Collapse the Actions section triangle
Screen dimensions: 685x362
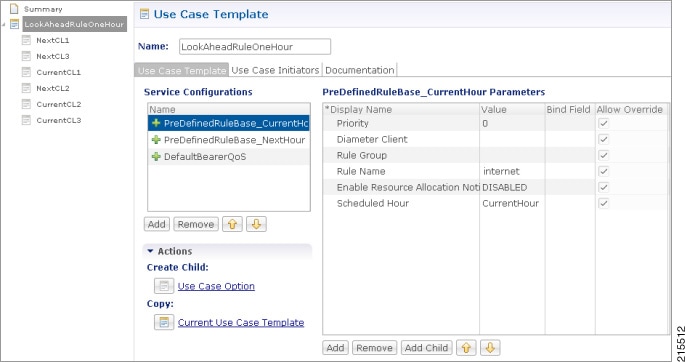click(150, 252)
